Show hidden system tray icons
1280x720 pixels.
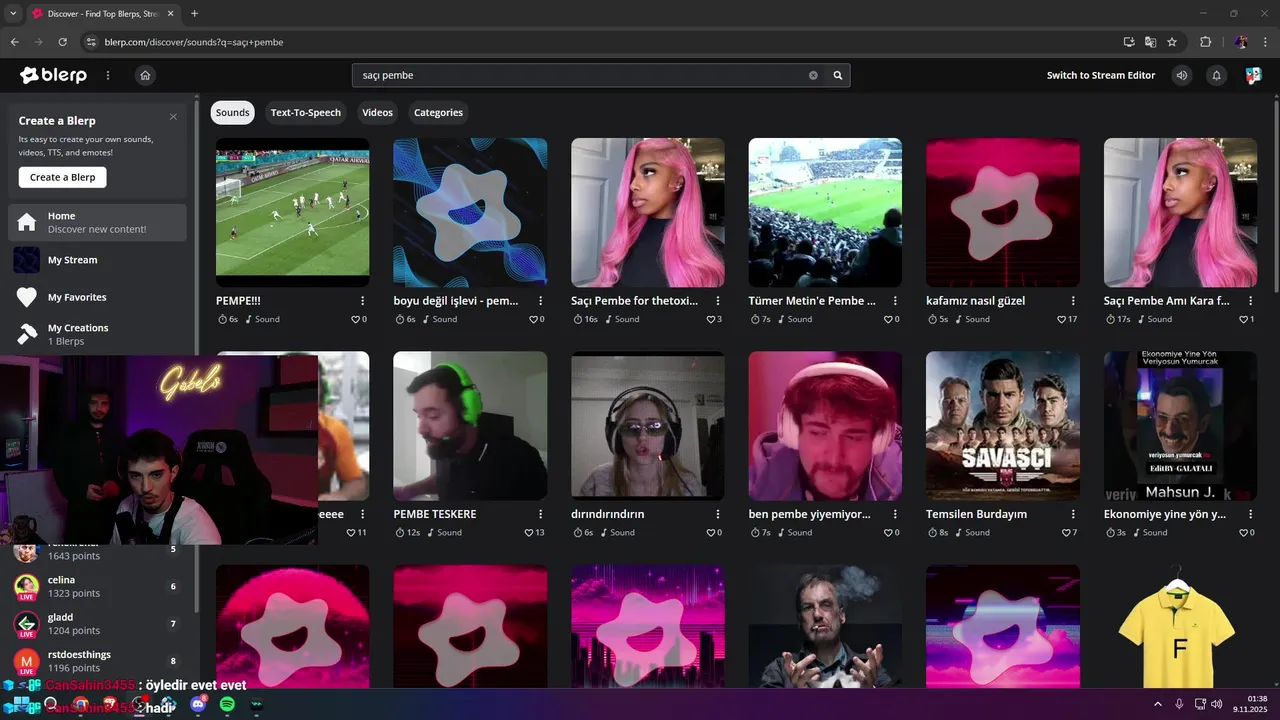(x=1158, y=704)
